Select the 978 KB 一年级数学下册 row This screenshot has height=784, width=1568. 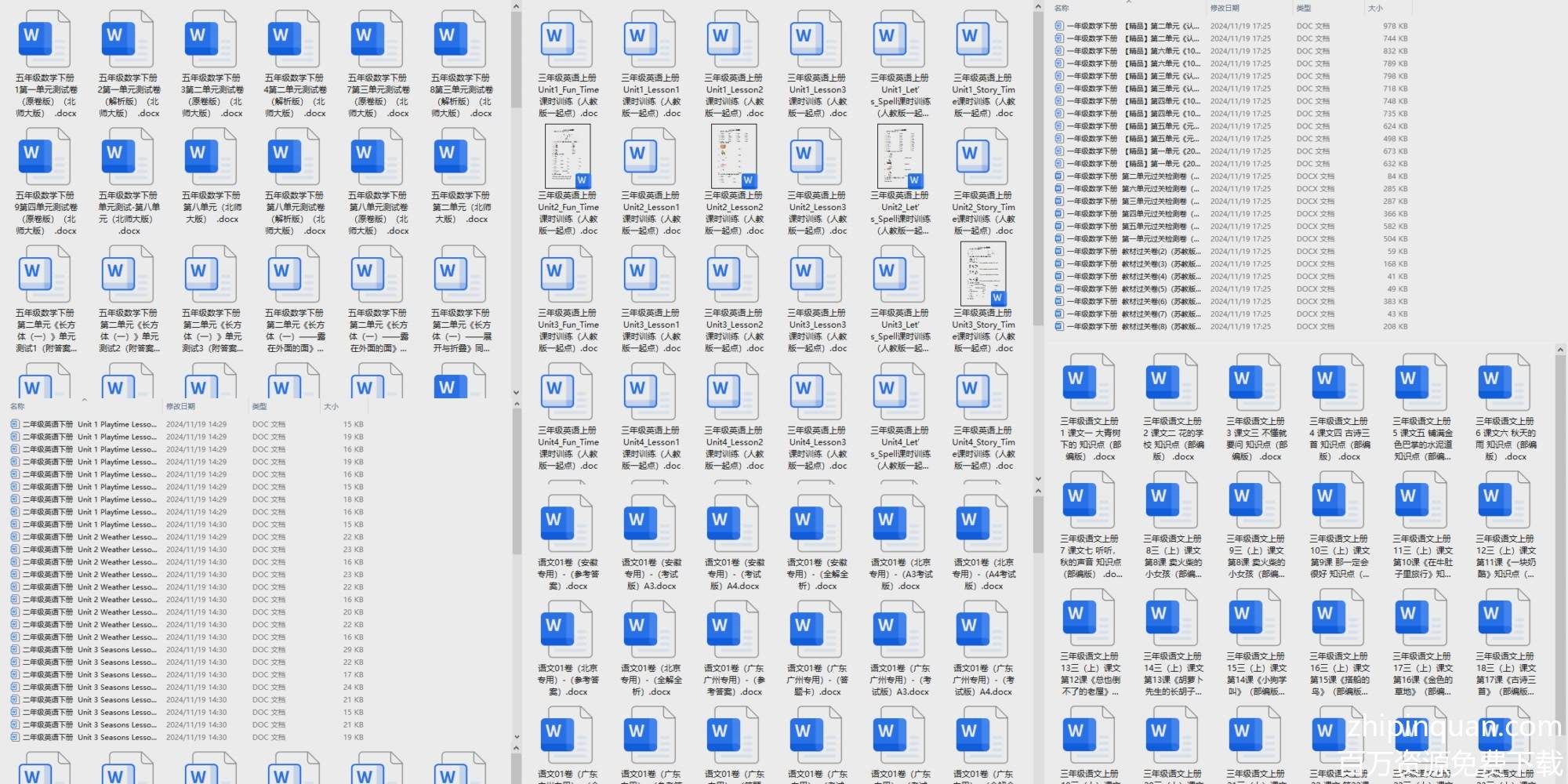(1129, 26)
